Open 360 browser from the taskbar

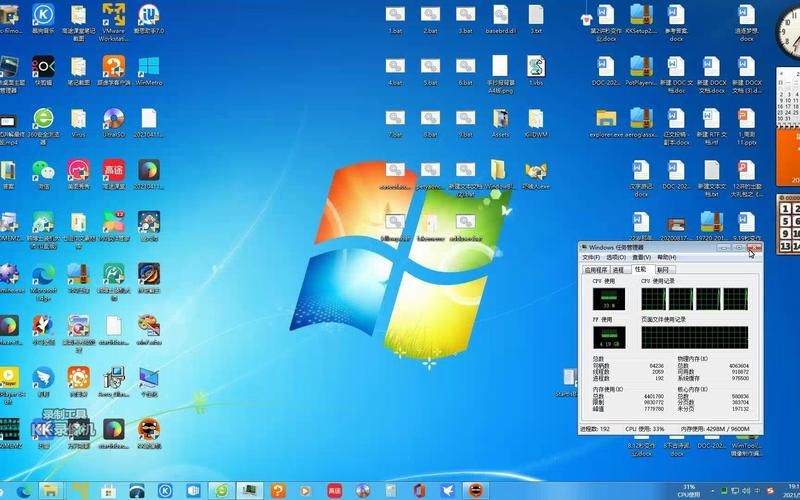coord(222,491)
